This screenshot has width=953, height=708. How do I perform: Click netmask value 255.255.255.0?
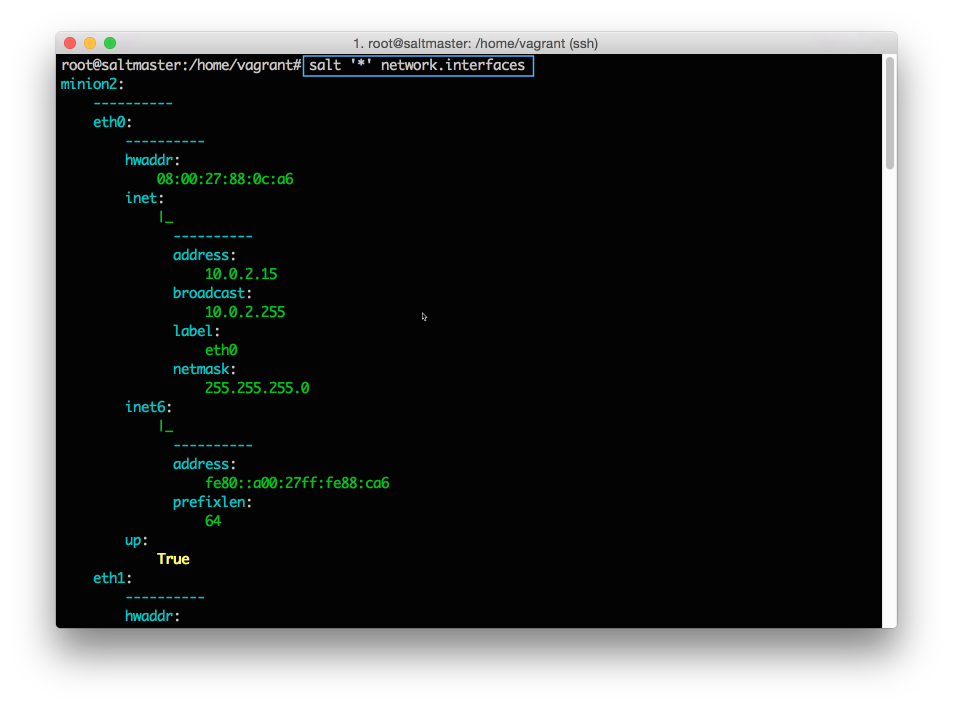(x=257, y=388)
